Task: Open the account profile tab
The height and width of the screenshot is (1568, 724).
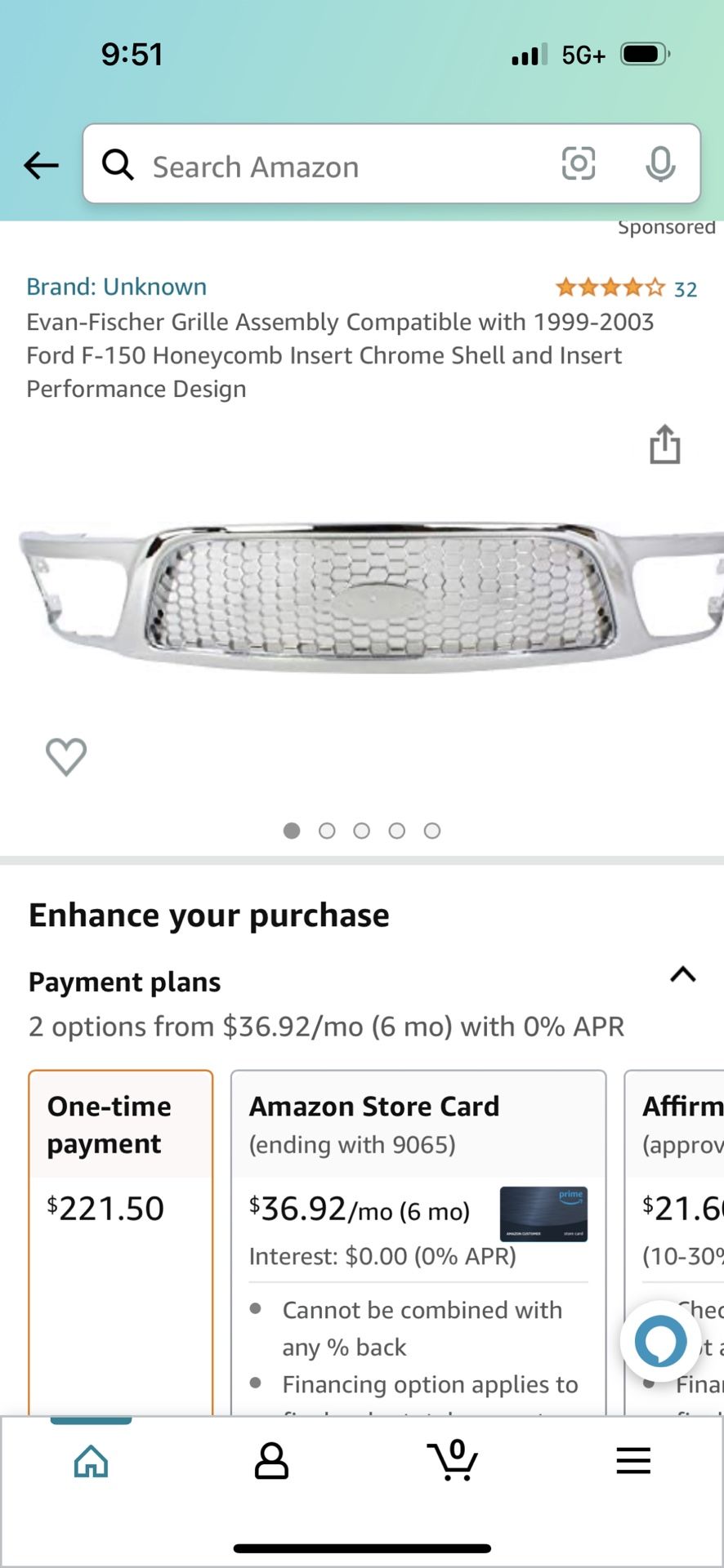Action: [271, 1461]
